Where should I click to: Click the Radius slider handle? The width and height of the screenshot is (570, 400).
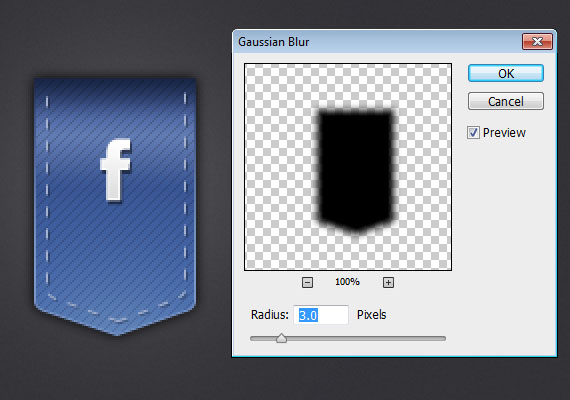[281, 338]
